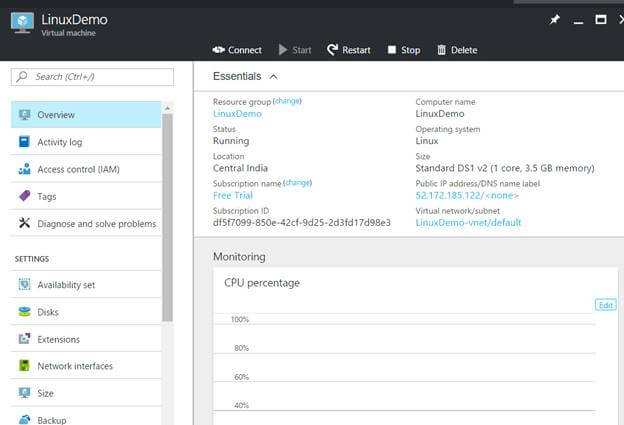Open Diagnose and solve problems
The height and width of the screenshot is (425, 624).
(96, 224)
